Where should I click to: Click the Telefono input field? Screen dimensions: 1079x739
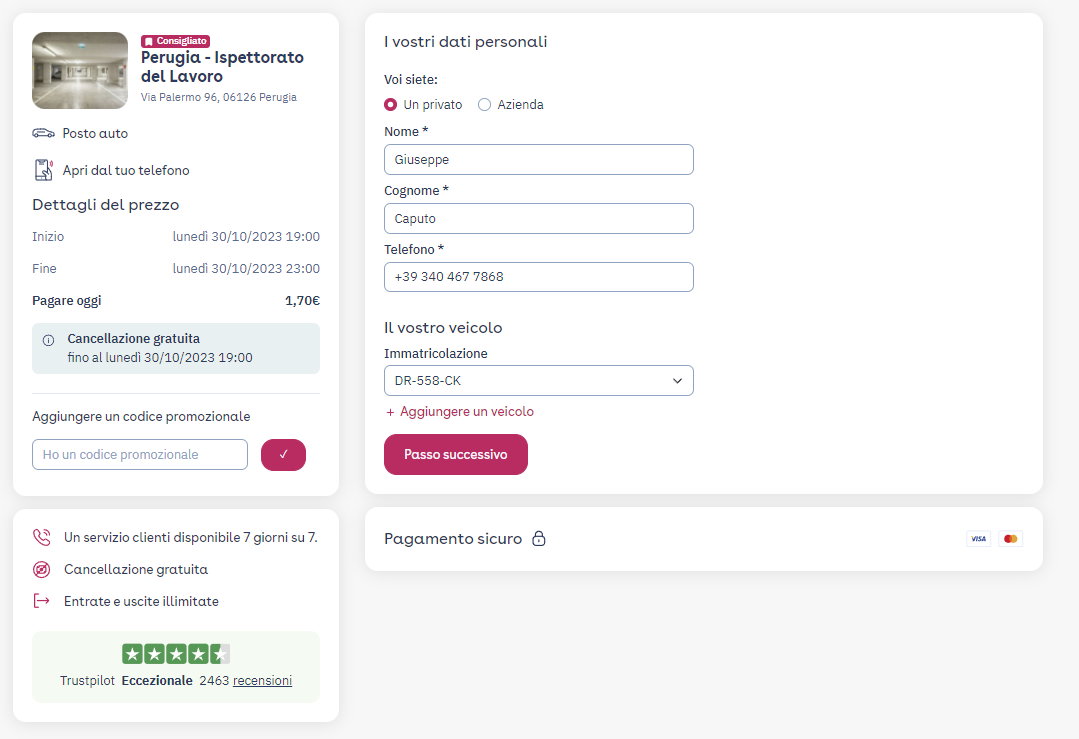point(539,277)
